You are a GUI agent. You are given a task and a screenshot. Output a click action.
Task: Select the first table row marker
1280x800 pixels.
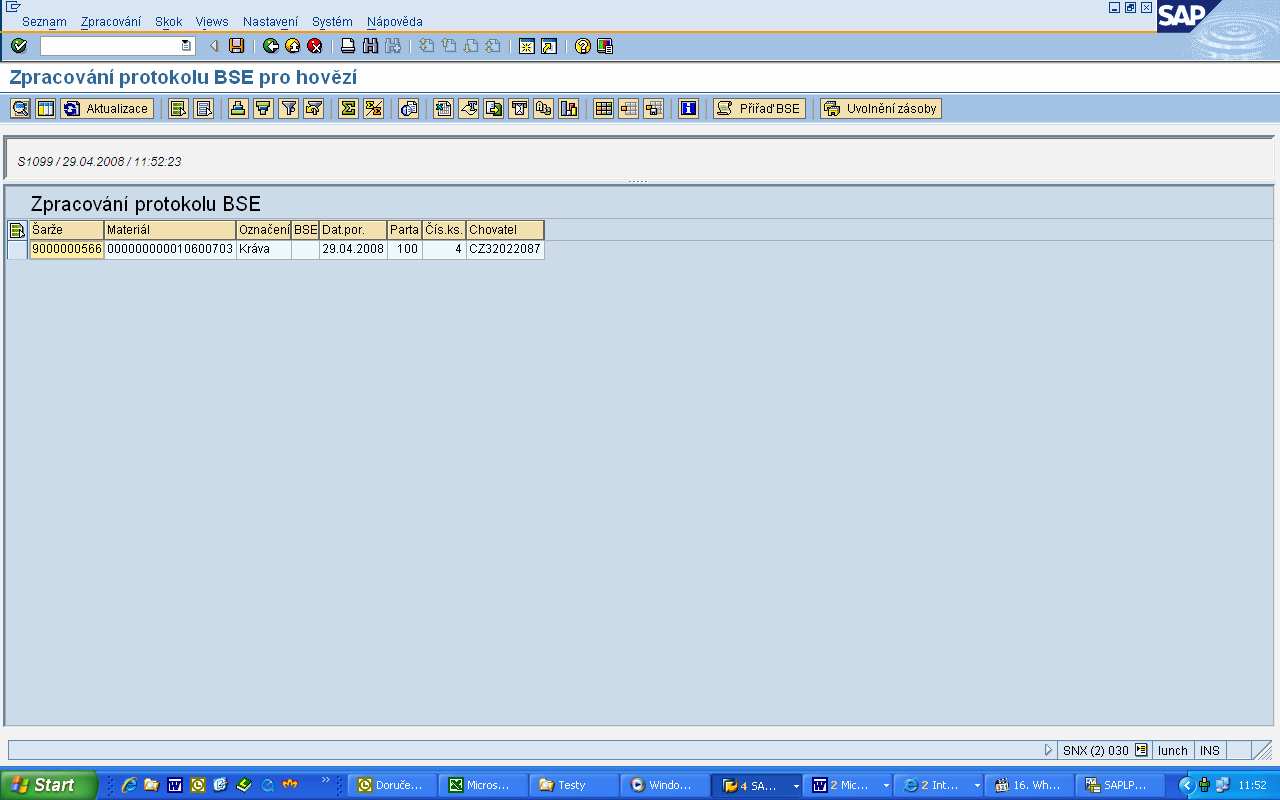[17, 249]
